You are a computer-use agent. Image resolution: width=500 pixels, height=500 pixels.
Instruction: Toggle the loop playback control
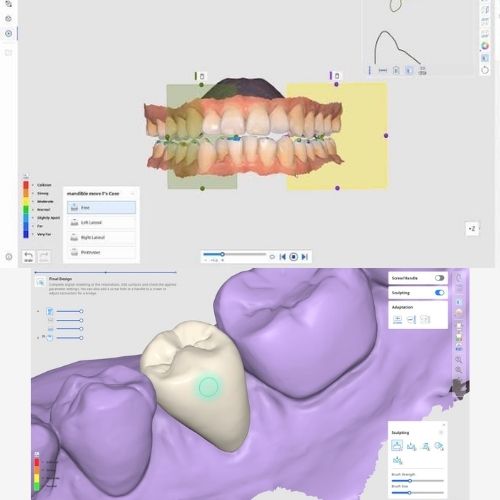point(272,257)
